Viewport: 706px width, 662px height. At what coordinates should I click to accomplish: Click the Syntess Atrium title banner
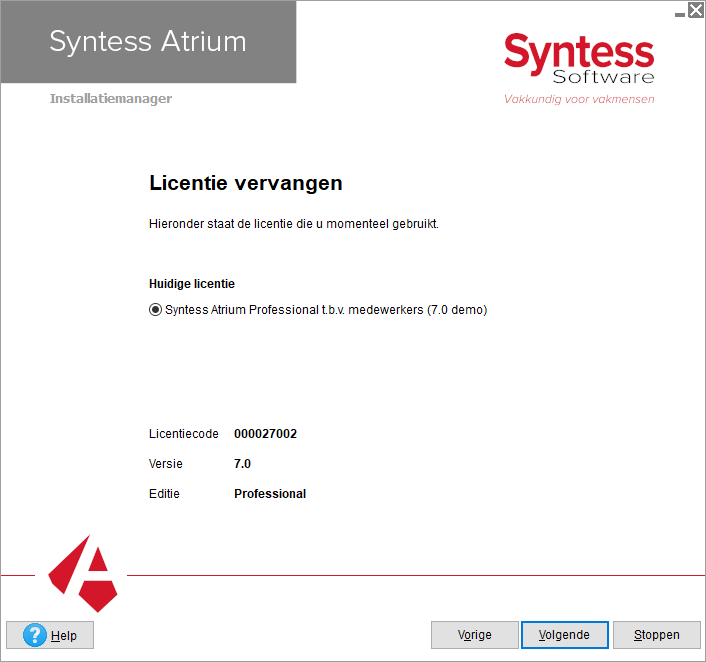148,42
